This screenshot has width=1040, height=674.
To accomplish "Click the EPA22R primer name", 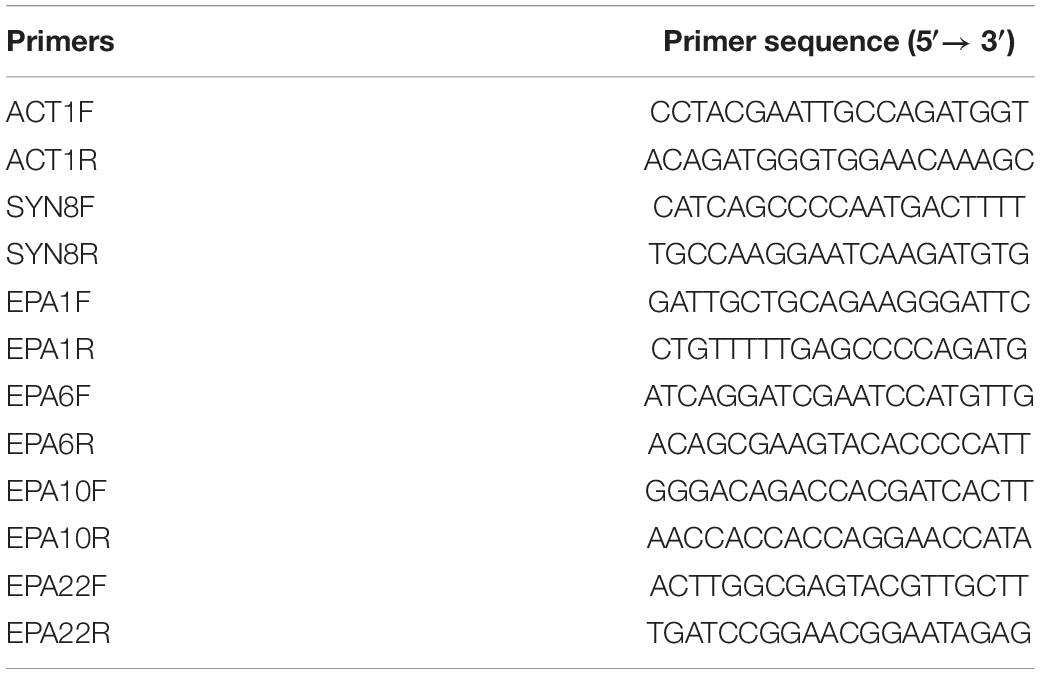I will tap(58, 633).
